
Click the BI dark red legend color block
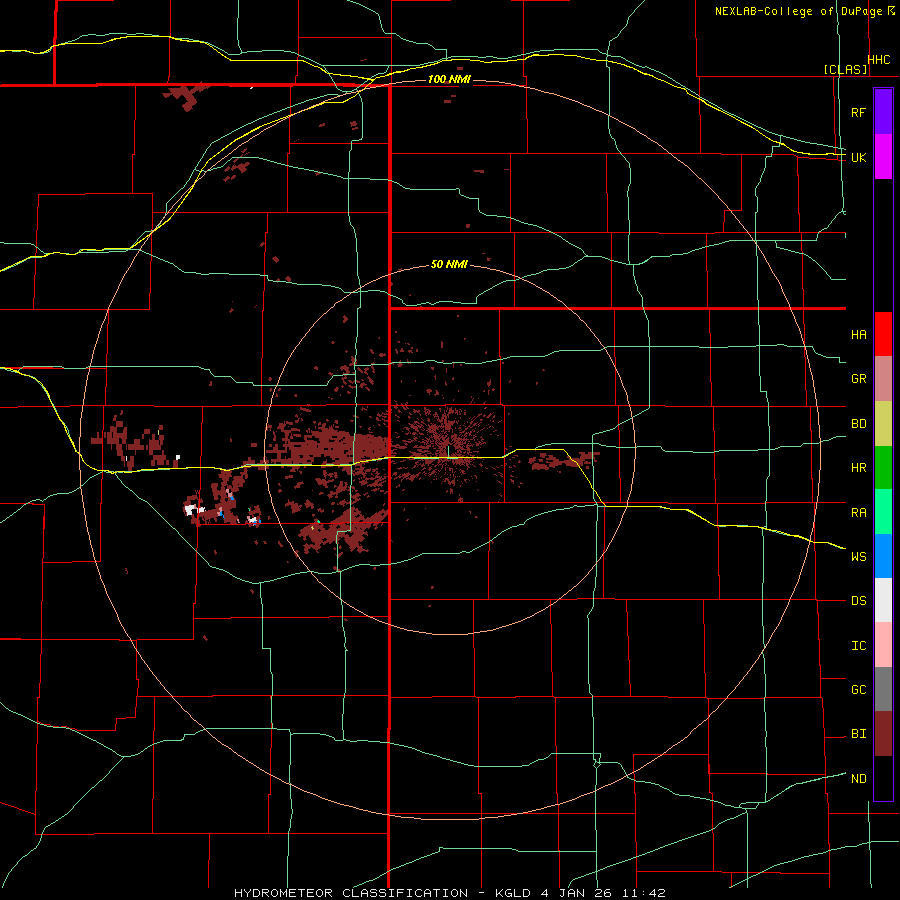point(883,734)
